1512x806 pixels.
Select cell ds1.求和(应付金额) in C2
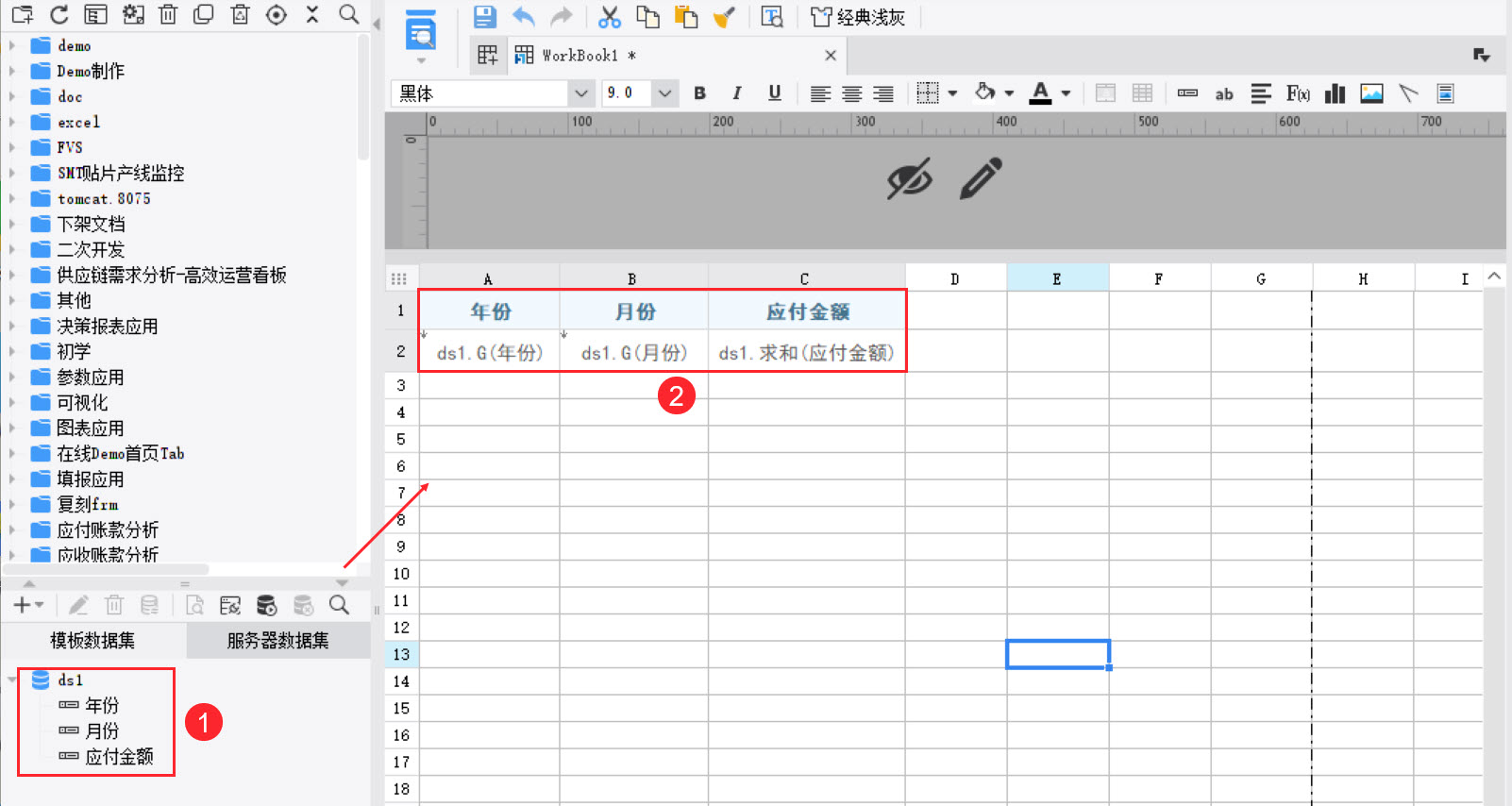pos(807,352)
